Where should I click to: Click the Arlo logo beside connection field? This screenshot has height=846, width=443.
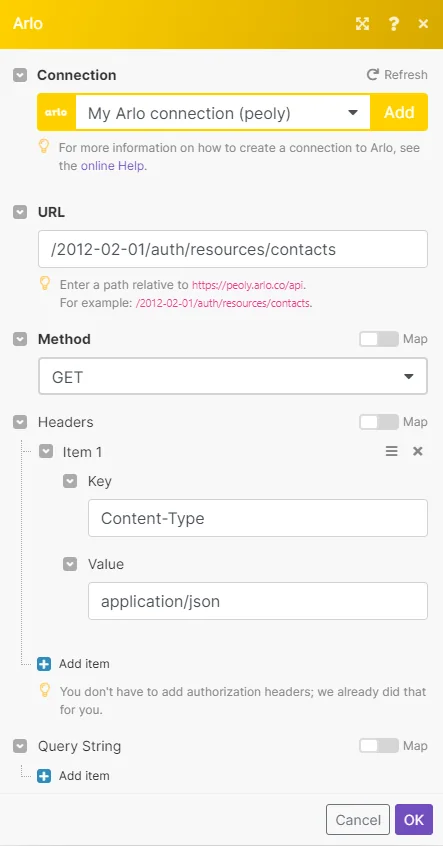click(x=56, y=112)
